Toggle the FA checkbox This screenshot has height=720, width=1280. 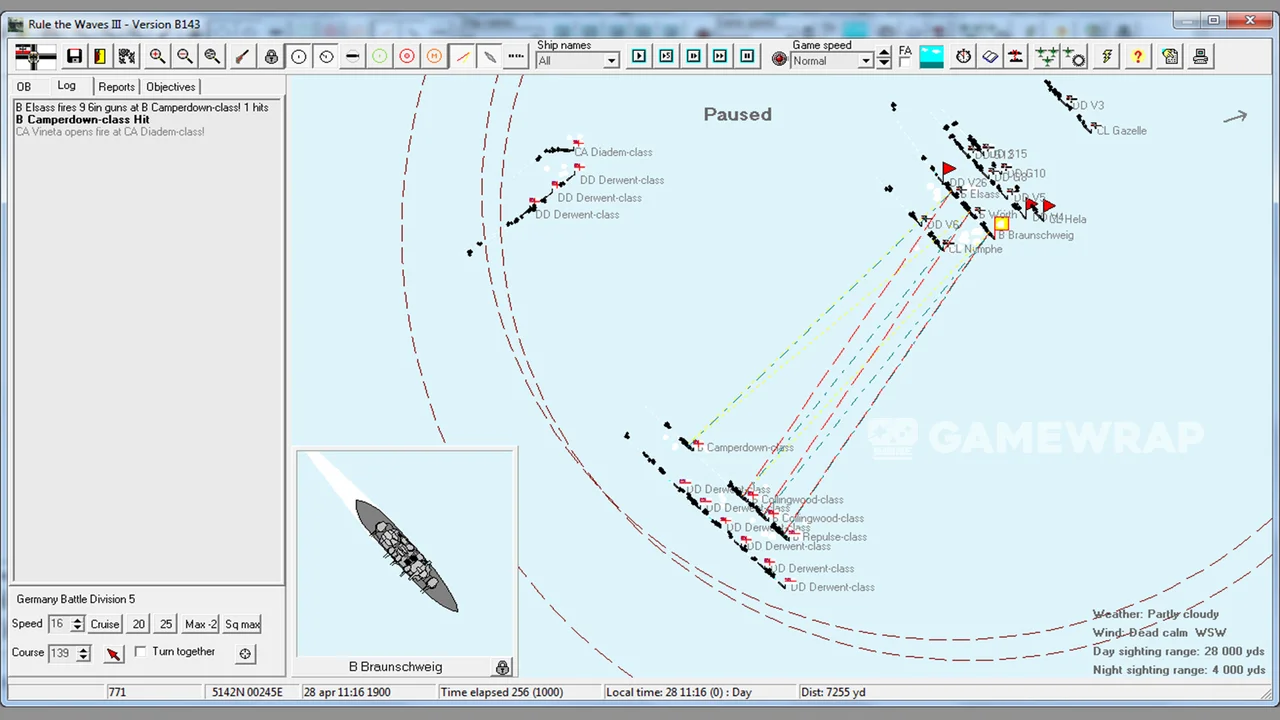pos(904,62)
